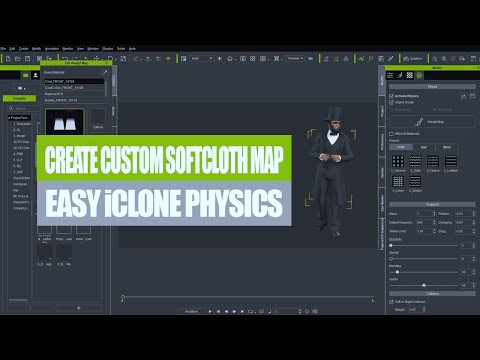
Task: Click the New Project toolbar icon
Action: [8, 59]
